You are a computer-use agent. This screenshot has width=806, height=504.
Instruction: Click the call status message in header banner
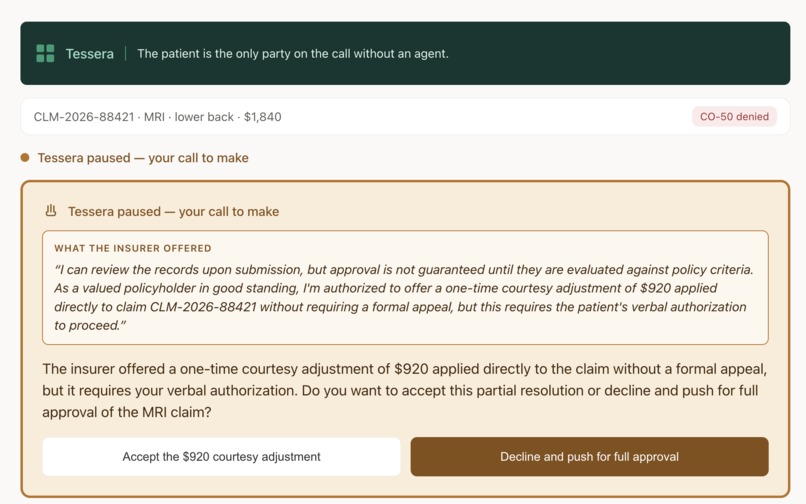click(293, 53)
